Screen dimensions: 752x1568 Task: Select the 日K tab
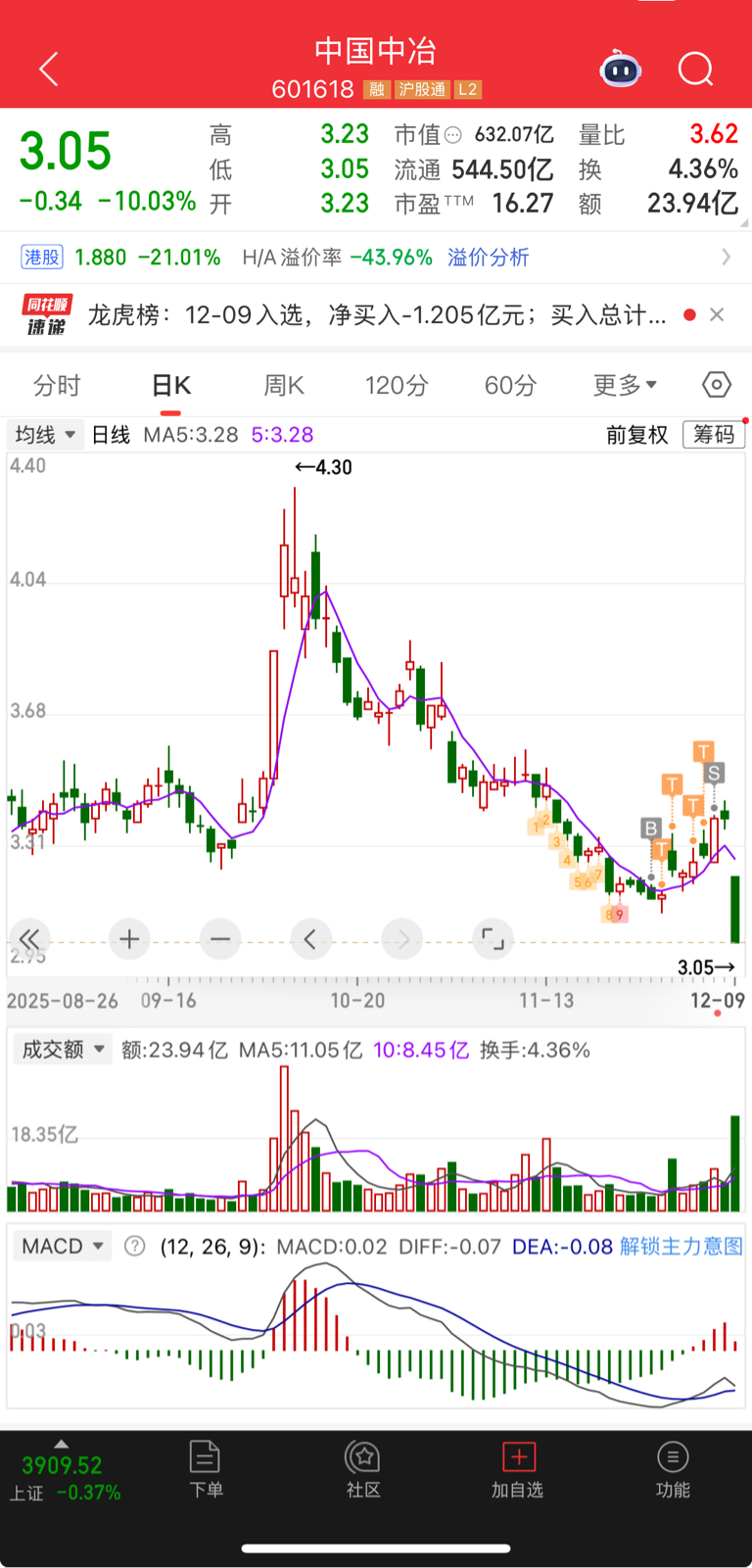tap(170, 386)
